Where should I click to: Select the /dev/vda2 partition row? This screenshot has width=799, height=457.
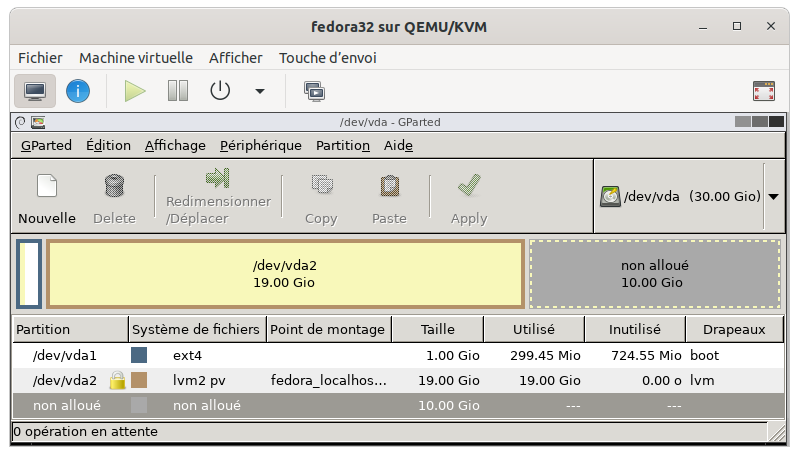(x=398, y=381)
